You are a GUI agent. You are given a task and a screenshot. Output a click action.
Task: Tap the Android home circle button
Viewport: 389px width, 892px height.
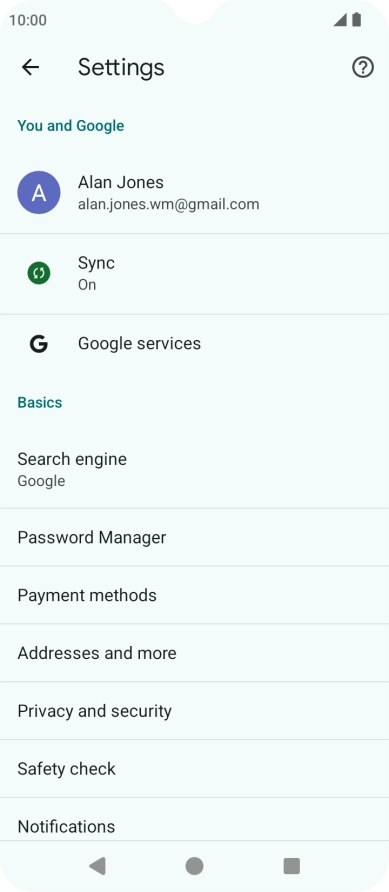(194, 866)
